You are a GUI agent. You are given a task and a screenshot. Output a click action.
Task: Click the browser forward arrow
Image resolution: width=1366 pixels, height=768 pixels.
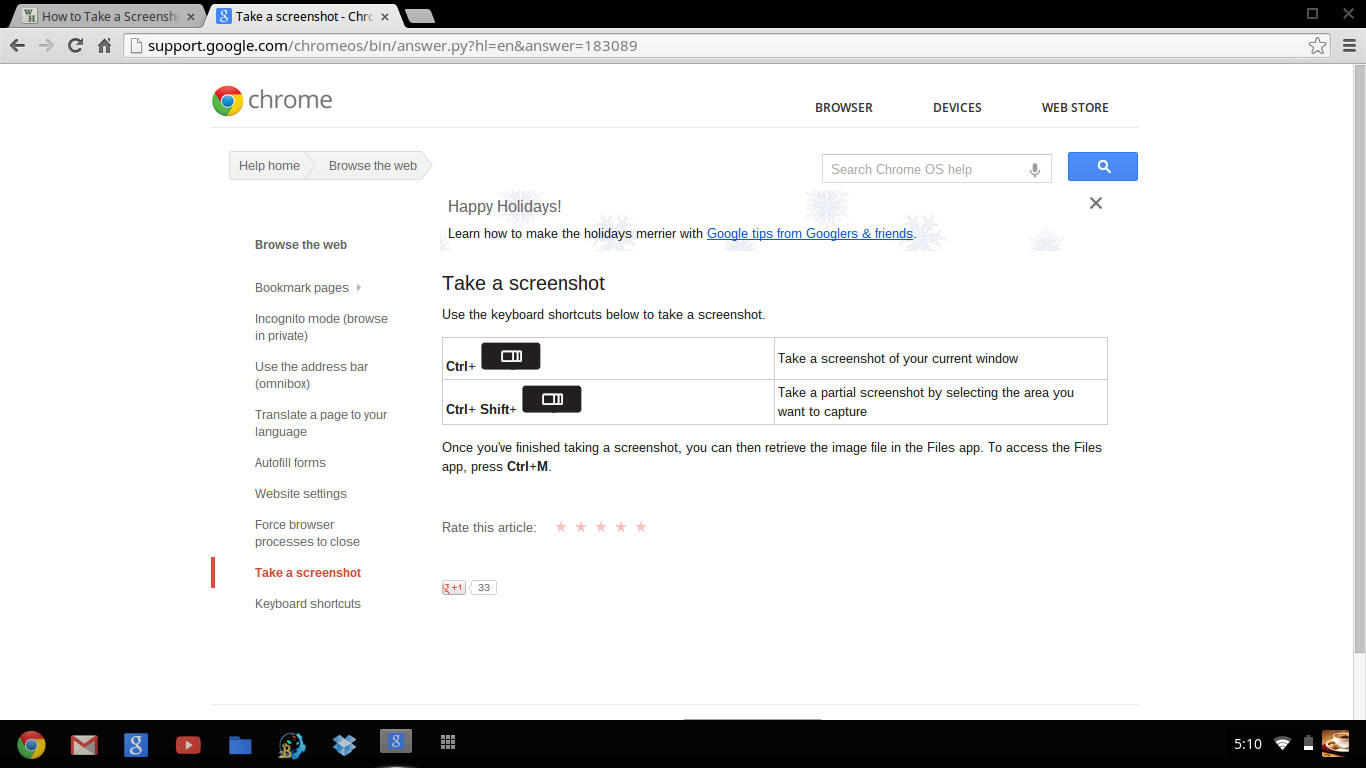[x=46, y=45]
